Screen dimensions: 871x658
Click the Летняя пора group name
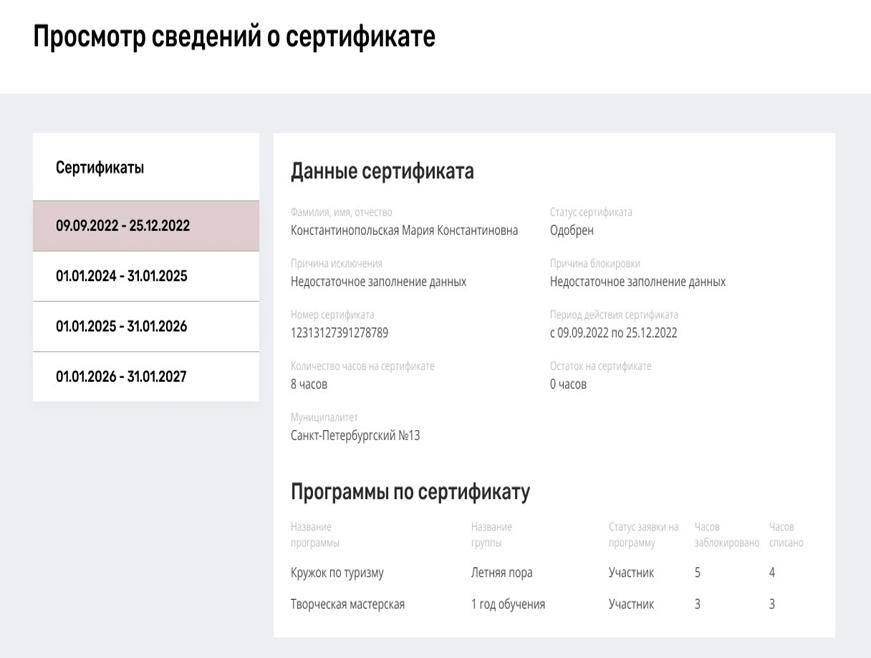point(502,572)
